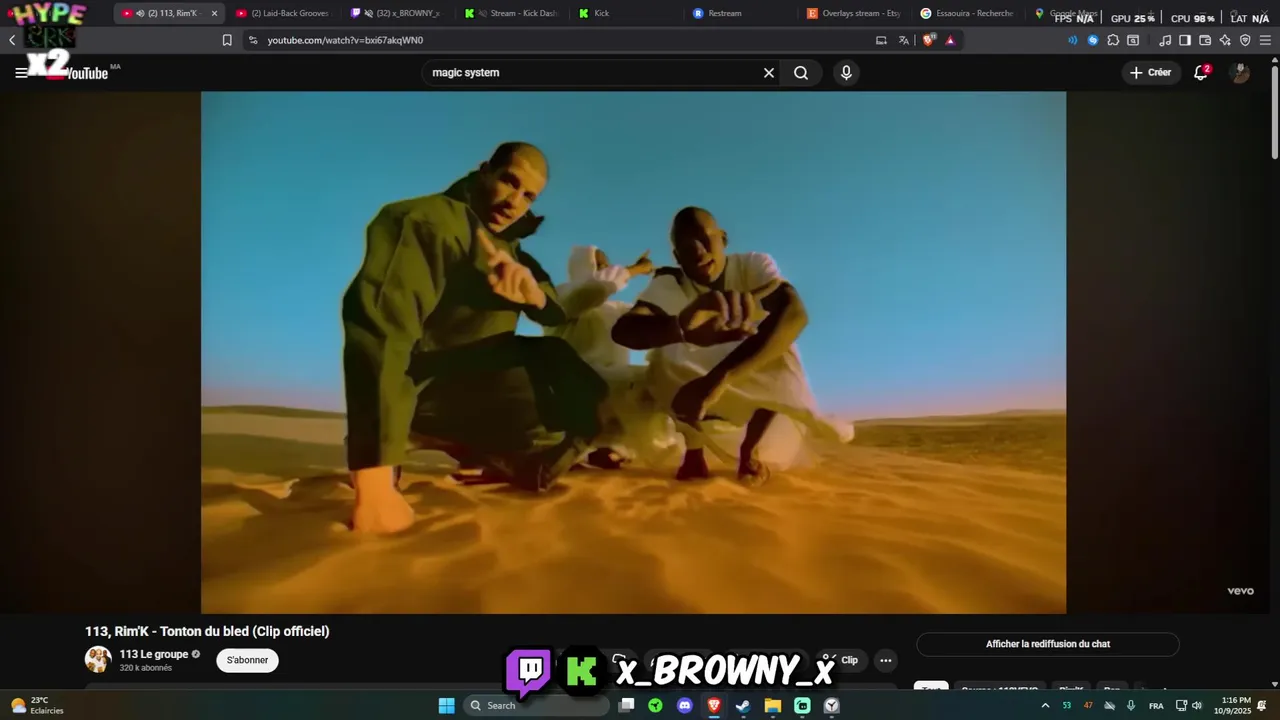Screen dimensions: 1280x720
Task: Open the Brave Wallet icon
Action: coord(1205,40)
